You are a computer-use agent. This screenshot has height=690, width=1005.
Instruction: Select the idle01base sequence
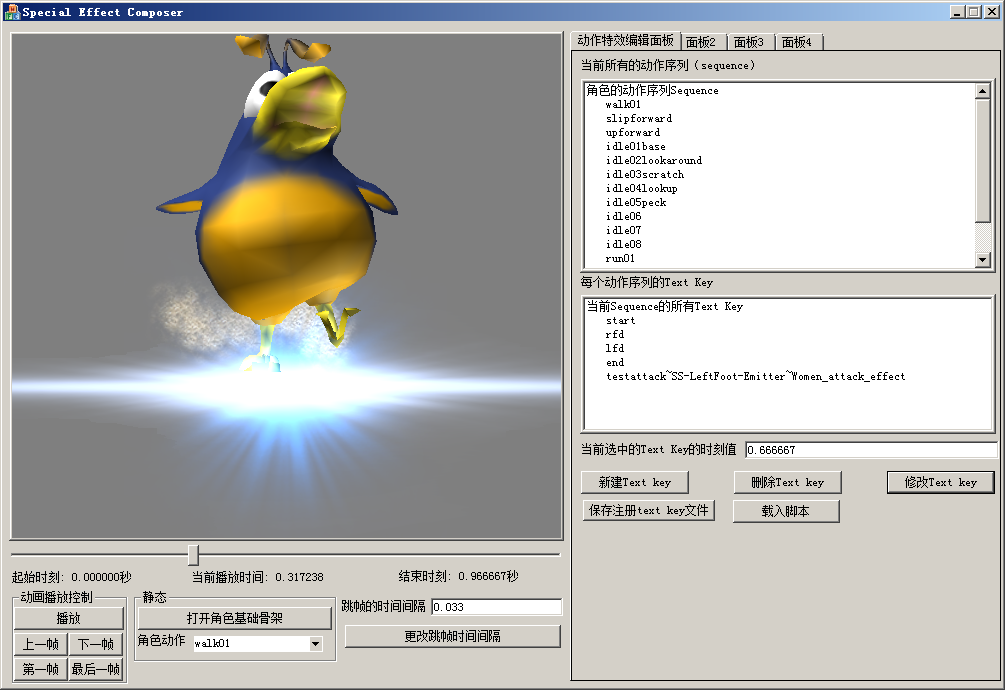click(x=635, y=147)
